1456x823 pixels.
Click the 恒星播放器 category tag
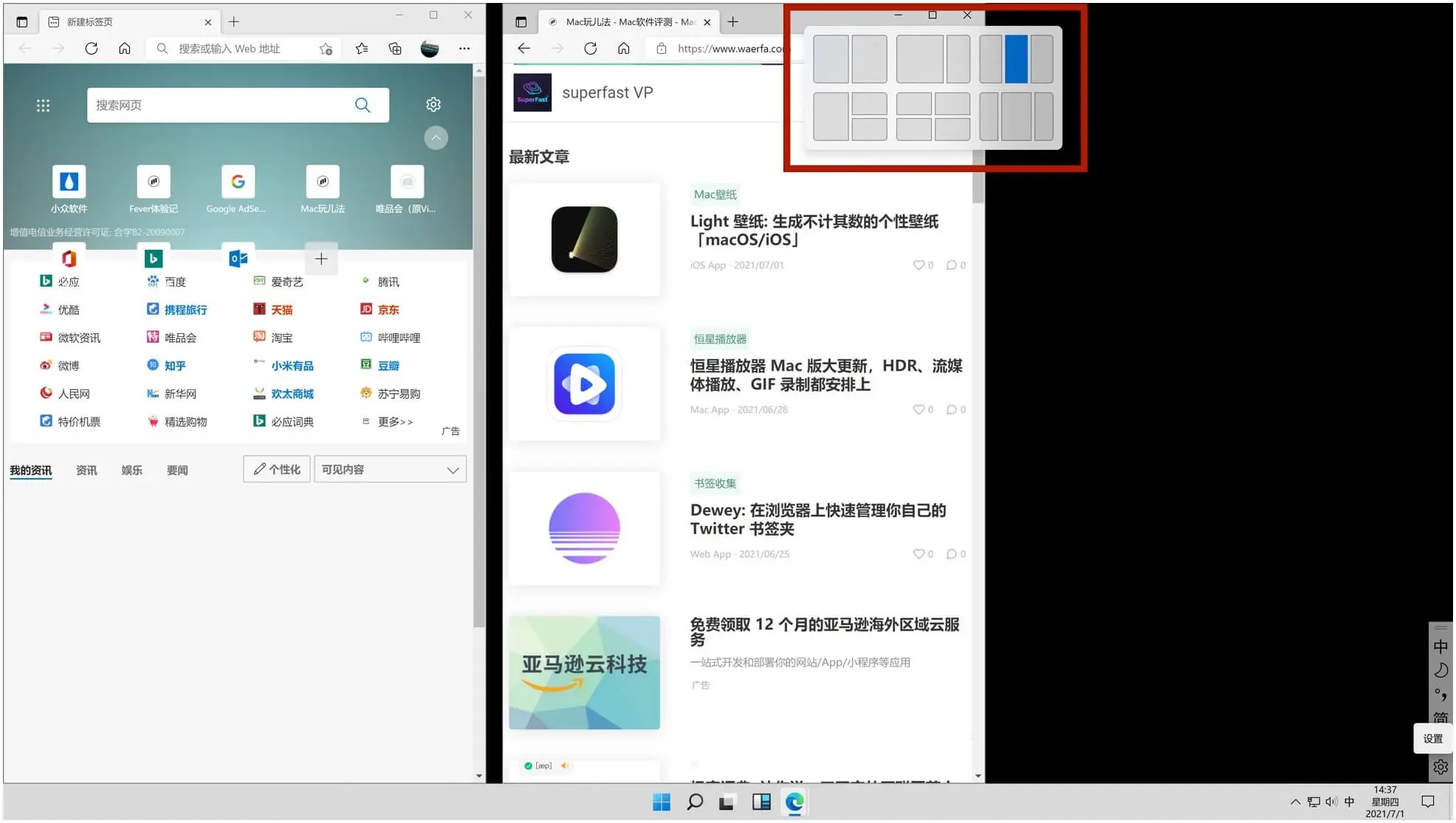[720, 339]
